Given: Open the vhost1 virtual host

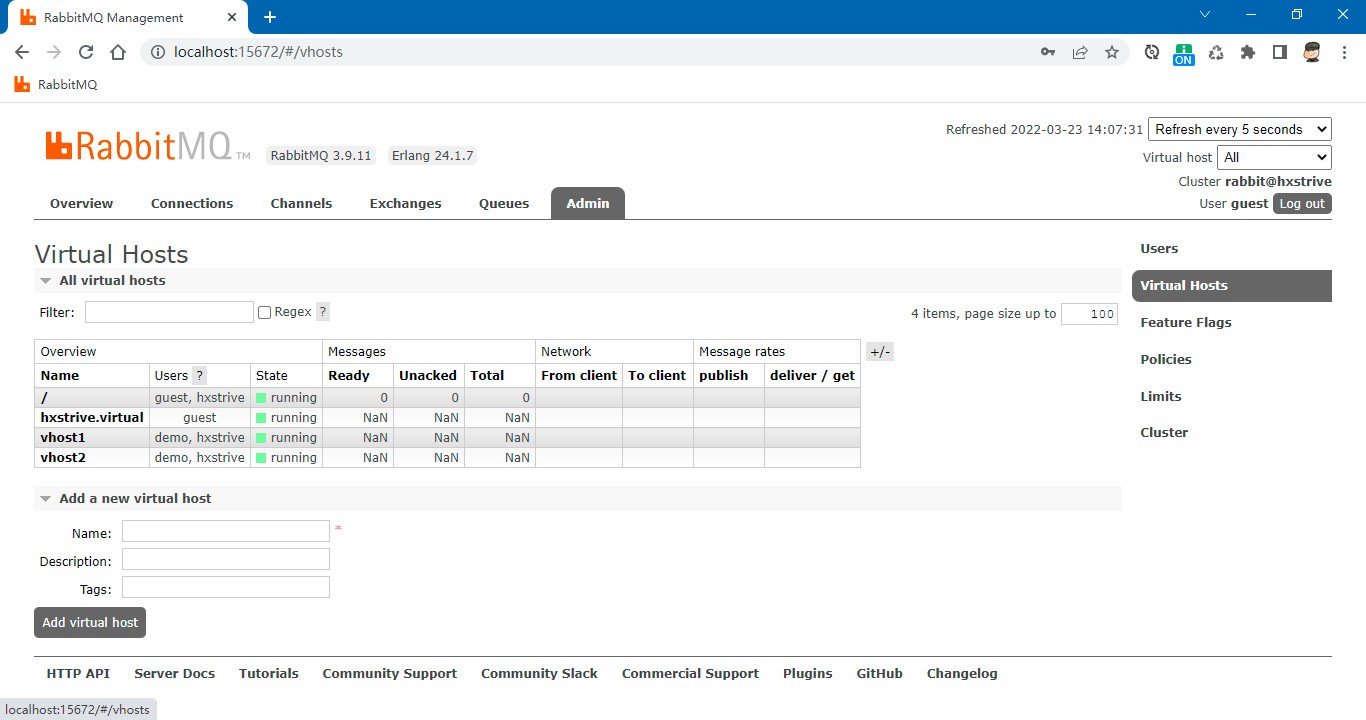Looking at the screenshot, I should coord(63,438).
